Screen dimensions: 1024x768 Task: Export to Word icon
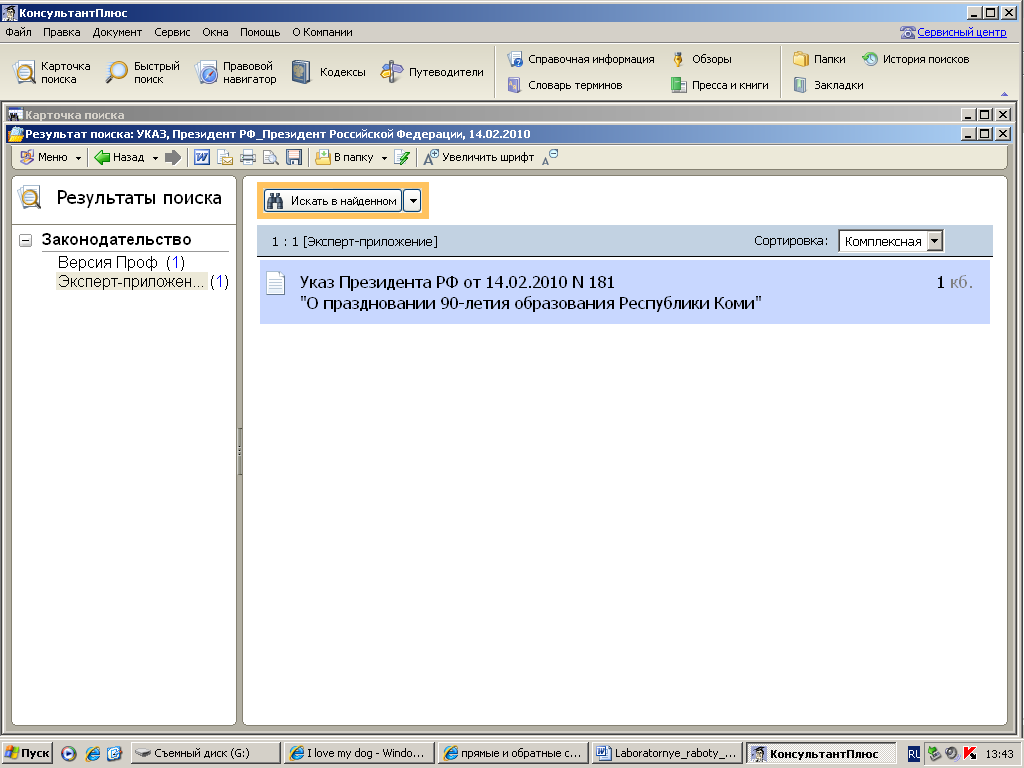(x=202, y=157)
